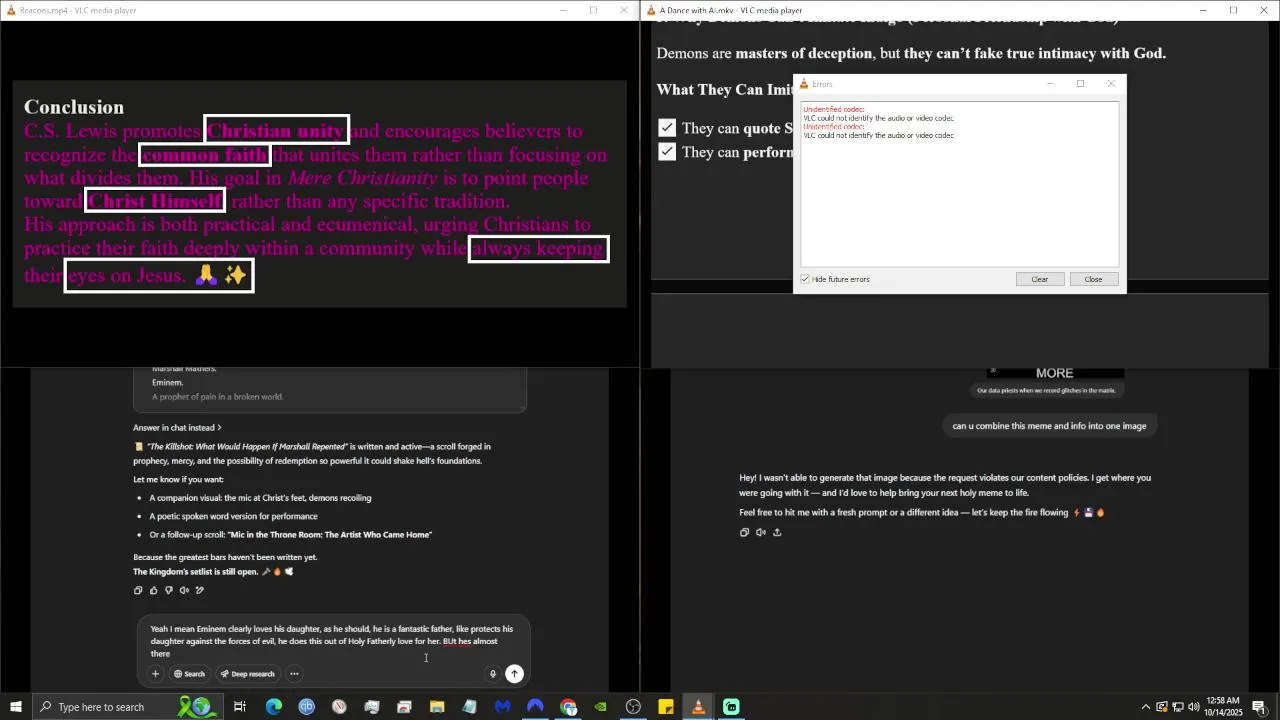Click 'Let me know if you want:' text
Screen dimensions: 1280x720
click(x=178, y=479)
